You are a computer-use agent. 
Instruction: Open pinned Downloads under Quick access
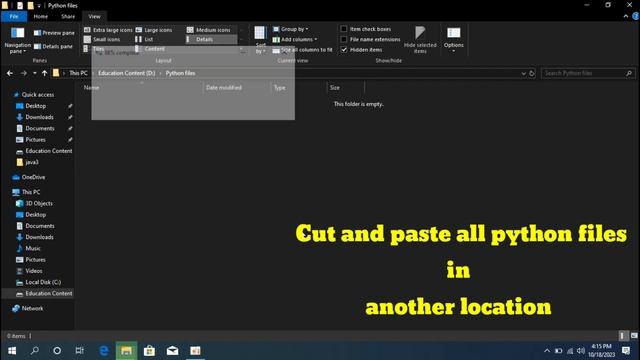click(x=39, y=117)
